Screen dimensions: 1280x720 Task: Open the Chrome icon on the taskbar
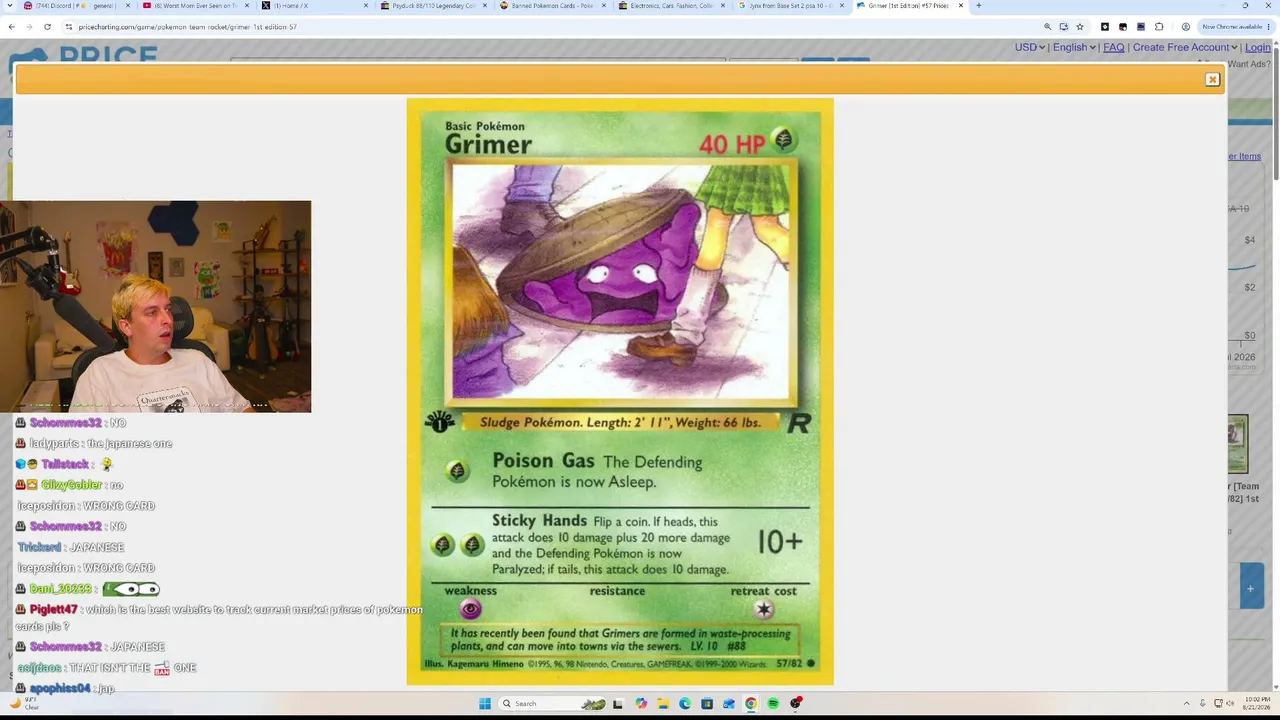point(751,704)
